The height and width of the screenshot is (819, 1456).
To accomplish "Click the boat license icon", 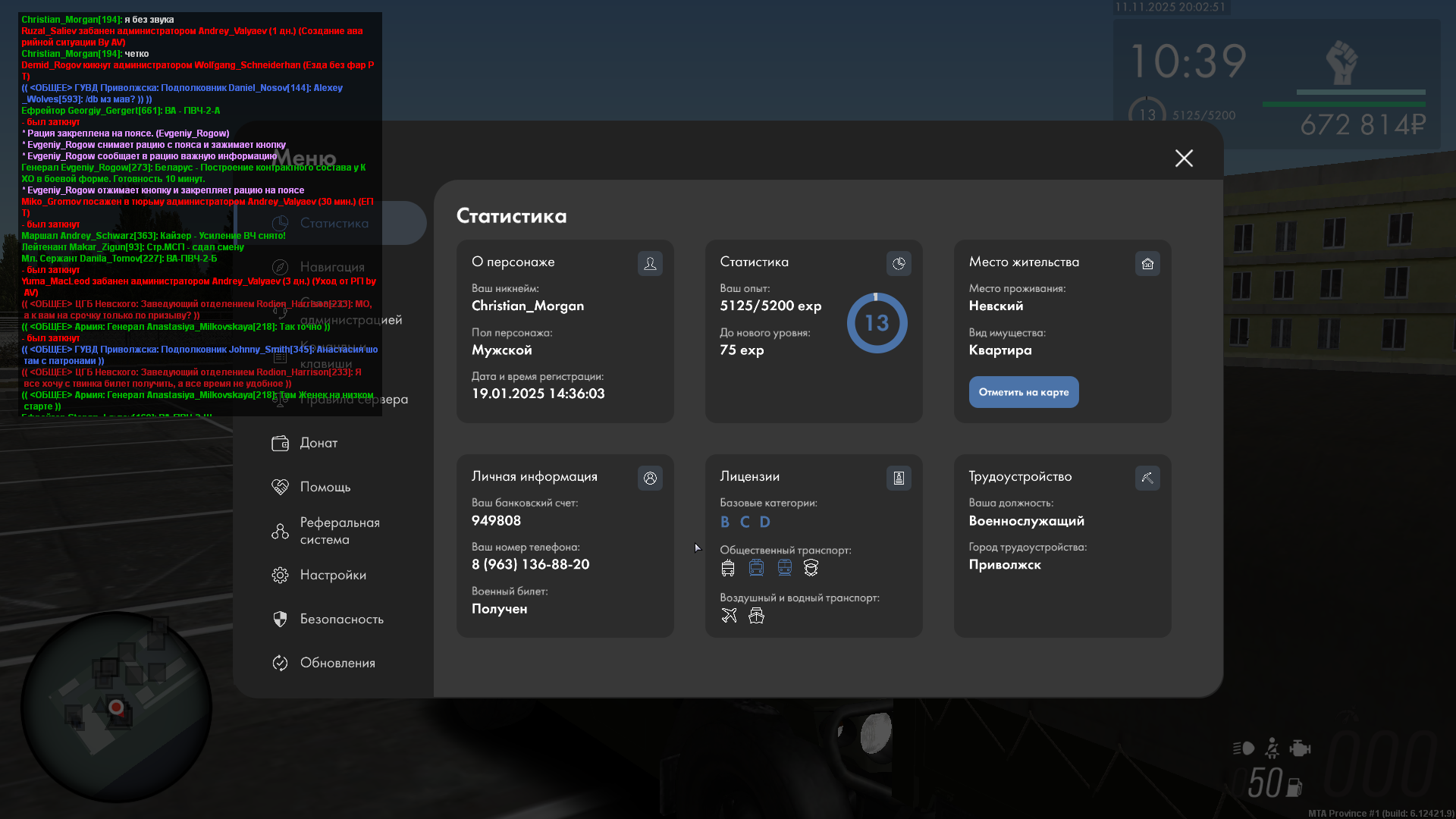I will 756,615.
